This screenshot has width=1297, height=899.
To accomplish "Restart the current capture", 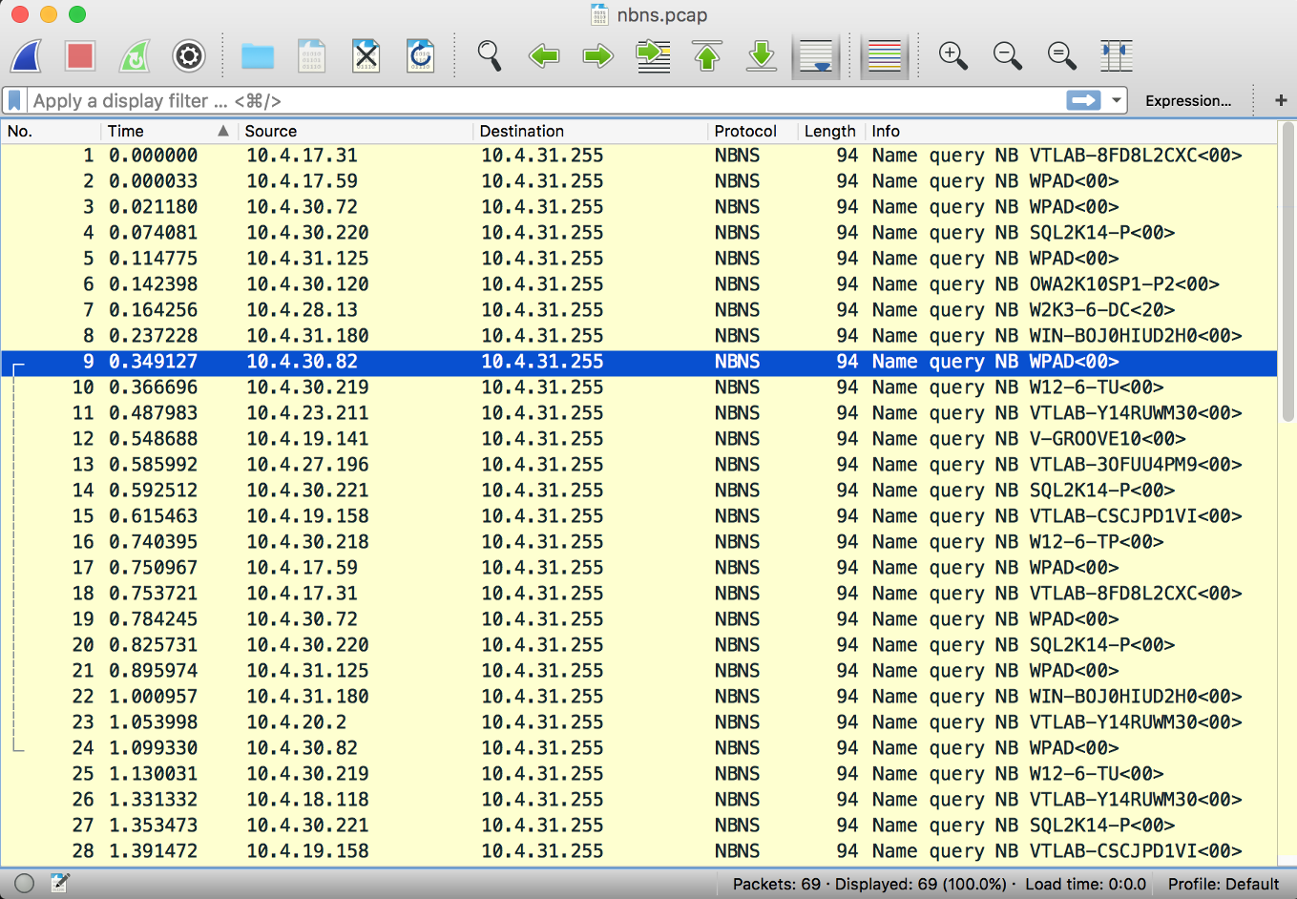I will pyautogui.click(x=134, y=56).
